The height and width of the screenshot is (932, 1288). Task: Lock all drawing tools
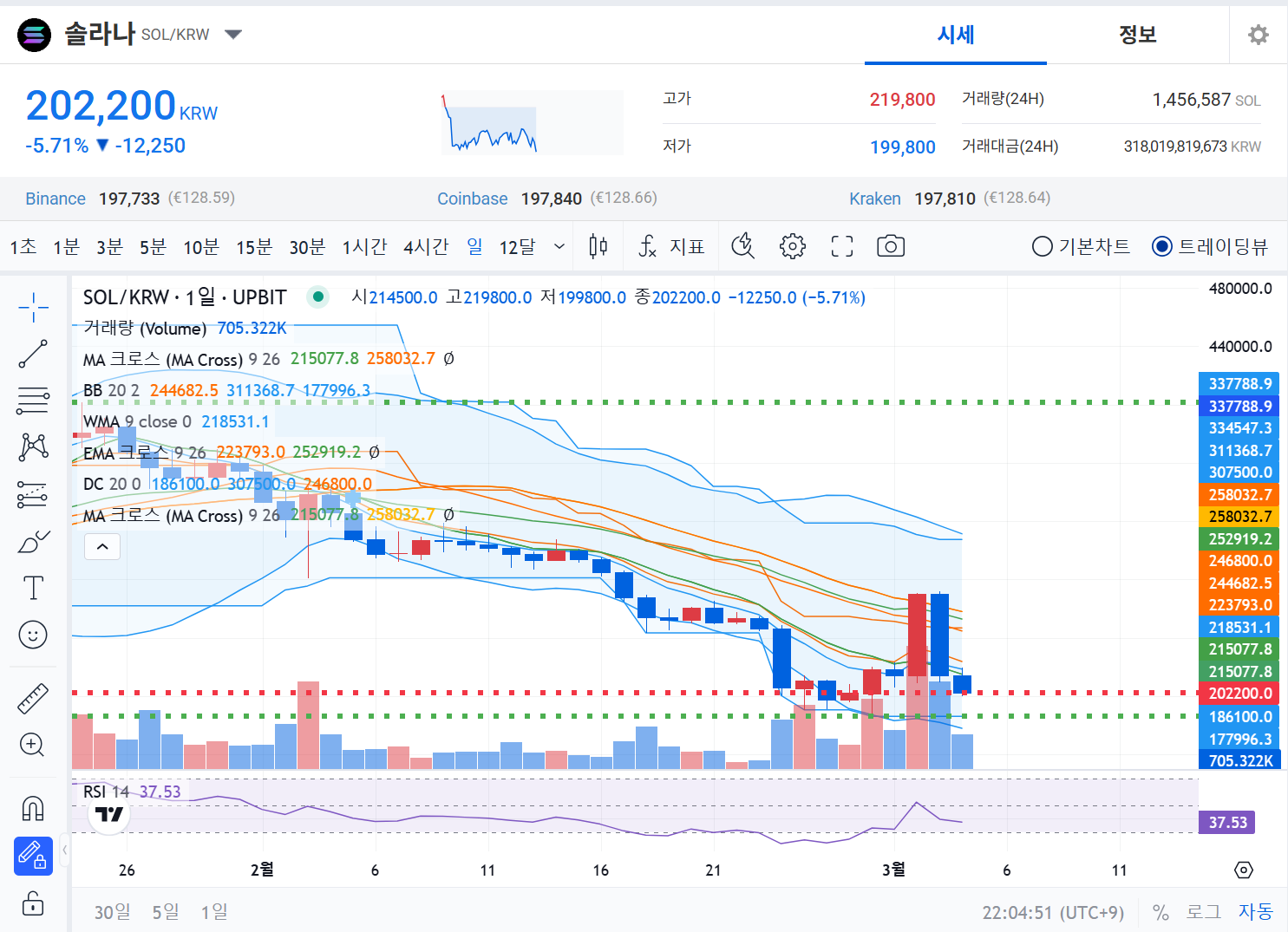click(33, 903)
